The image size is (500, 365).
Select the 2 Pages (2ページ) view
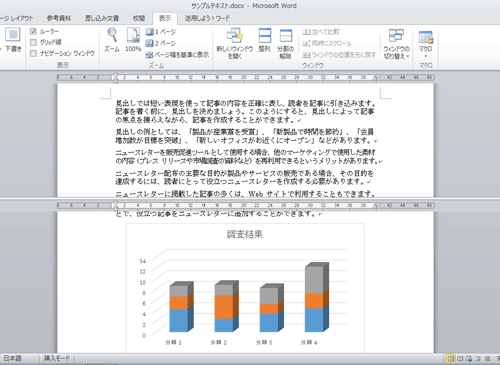(x=161, y=43)
